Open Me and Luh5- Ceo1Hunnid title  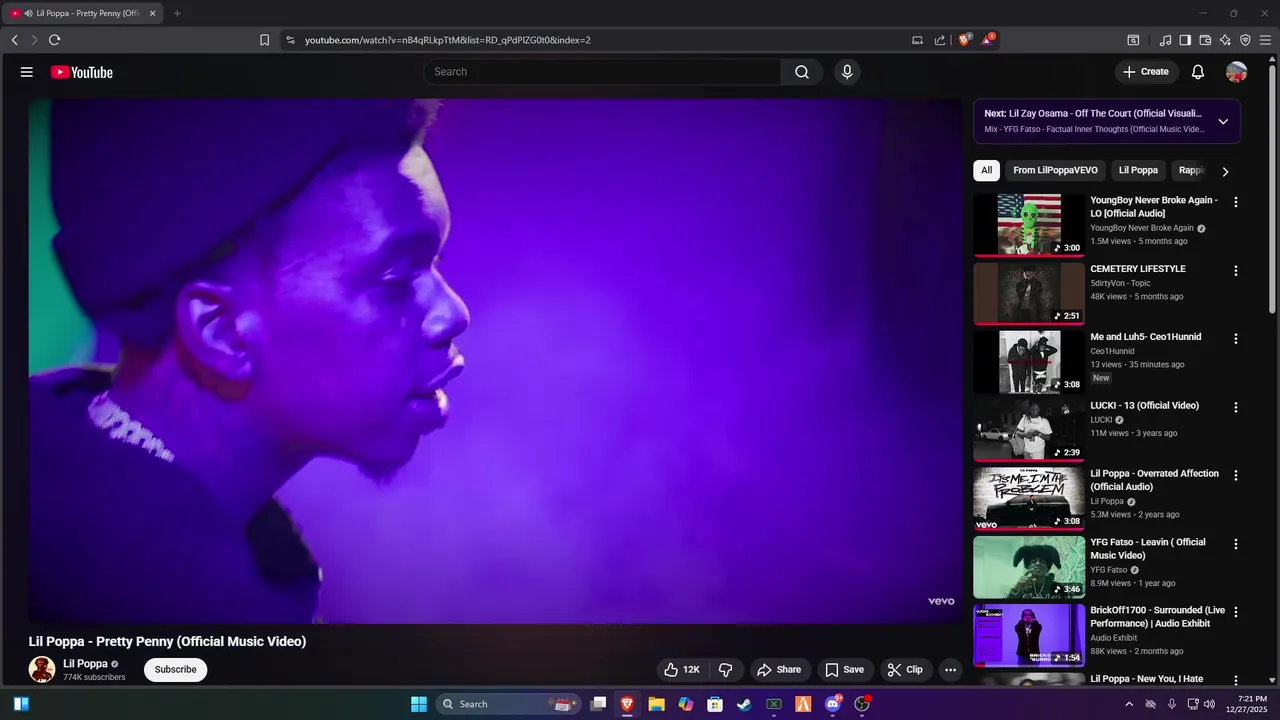point(1146,337)
